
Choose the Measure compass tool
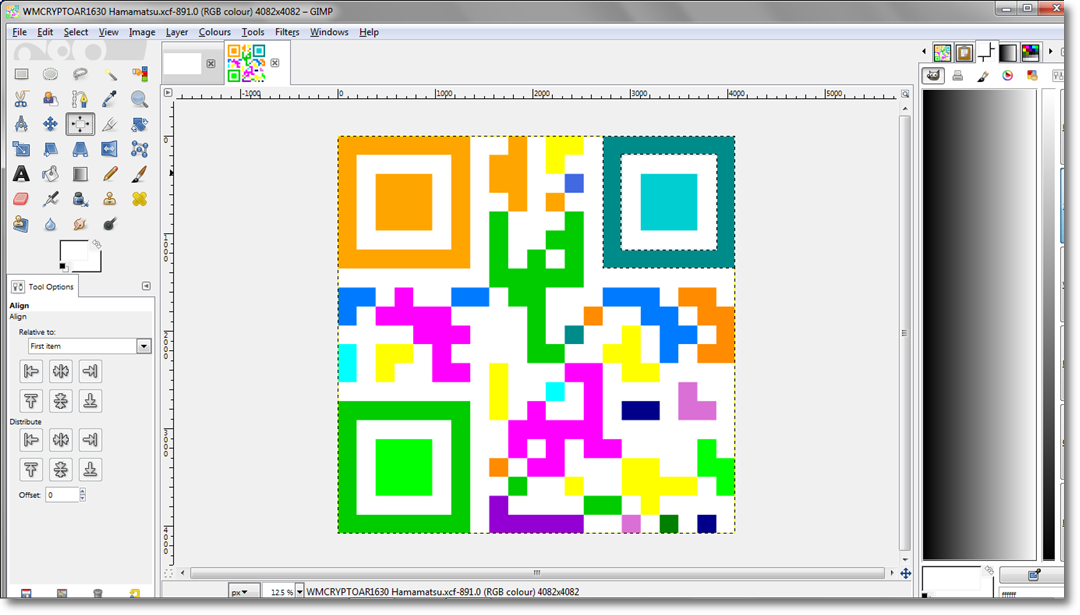coord(21,124)
